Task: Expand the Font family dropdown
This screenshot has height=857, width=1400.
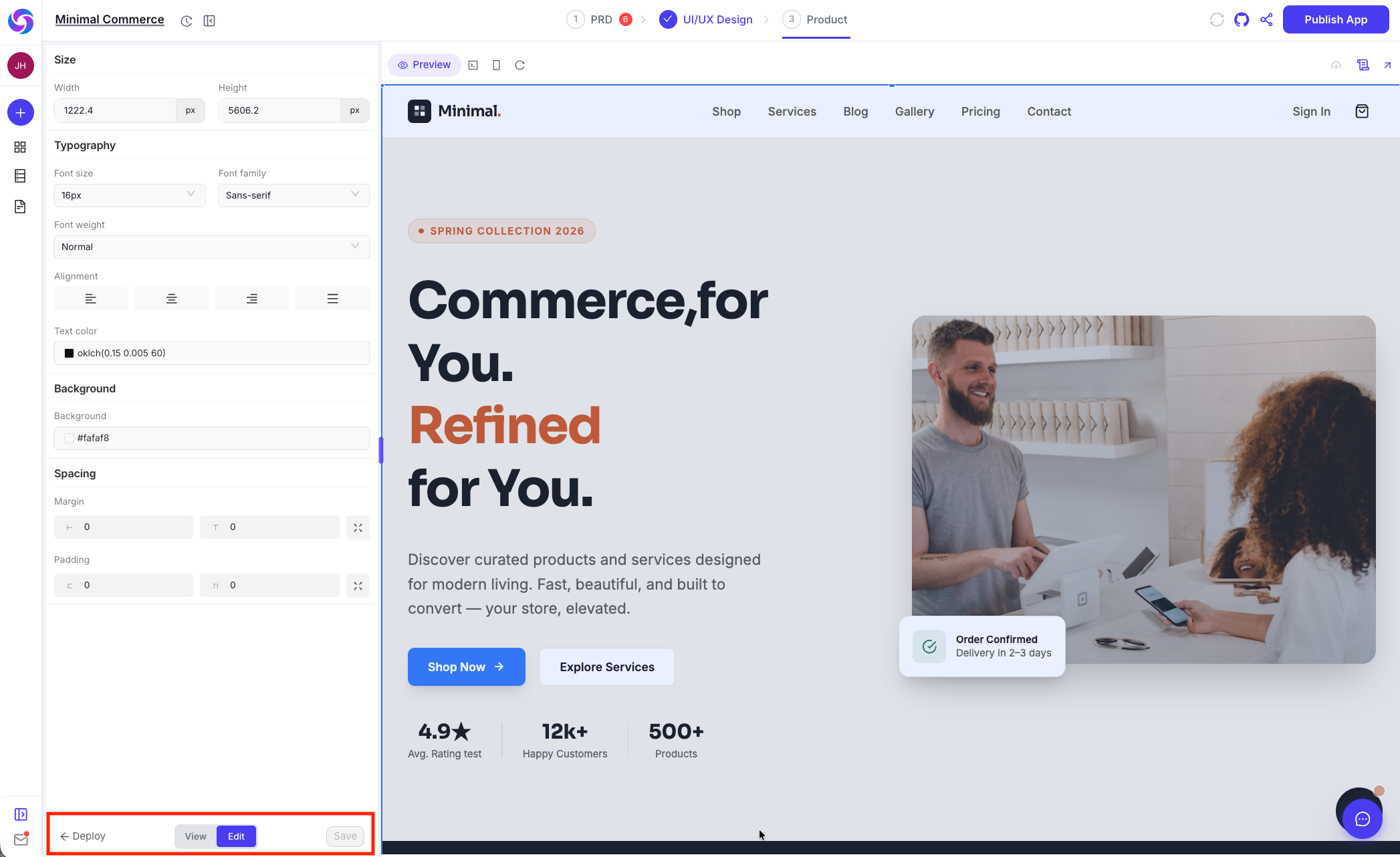Action: [x=293, y=195]
